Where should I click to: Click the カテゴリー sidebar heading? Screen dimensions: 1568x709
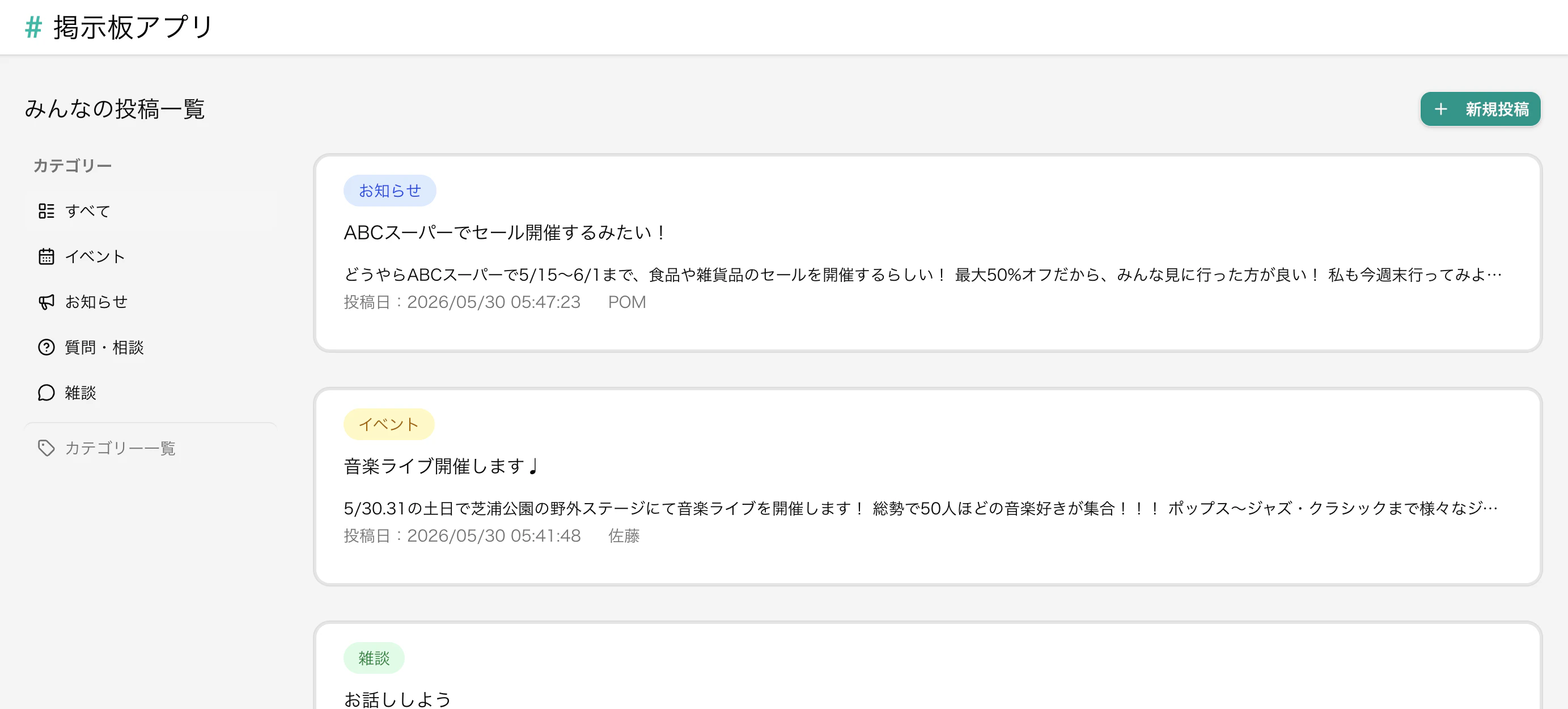click(x=73, y=166)
